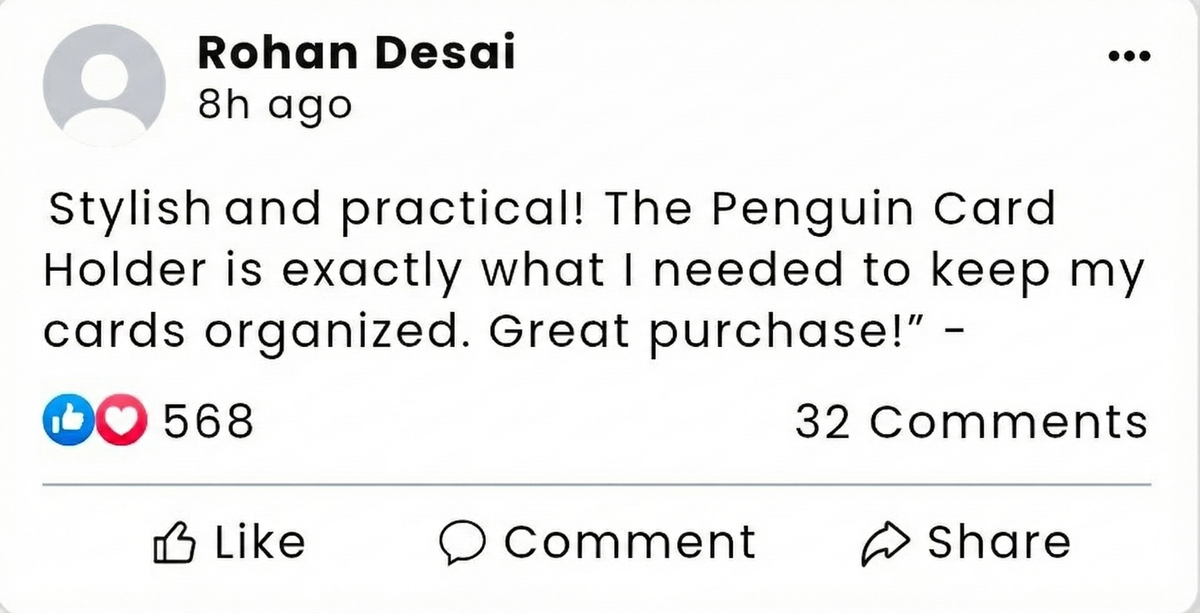Toggle a Like on the post

pyautogui.click(x=233, y=541)
